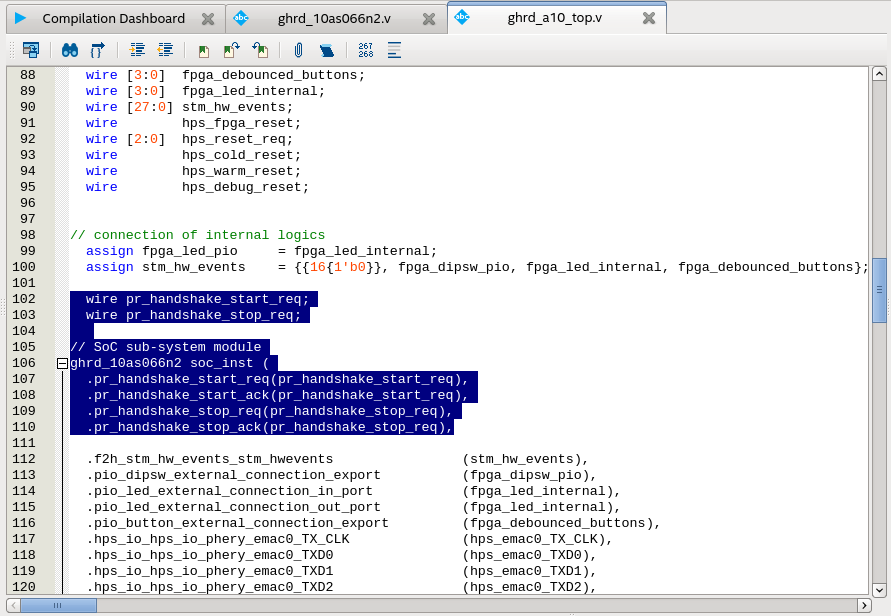The height and width of the screenshot is (616, 891).
Task: Click the blue template insert icon
Action: point(326,49)
